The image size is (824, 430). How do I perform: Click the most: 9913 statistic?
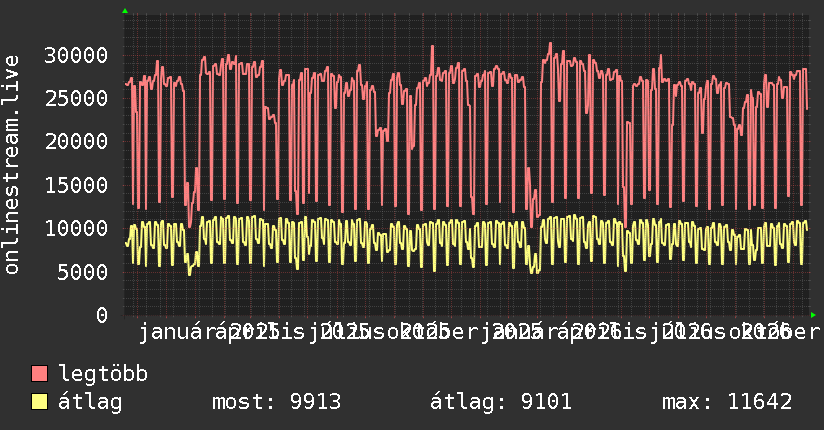click(276, 402)
